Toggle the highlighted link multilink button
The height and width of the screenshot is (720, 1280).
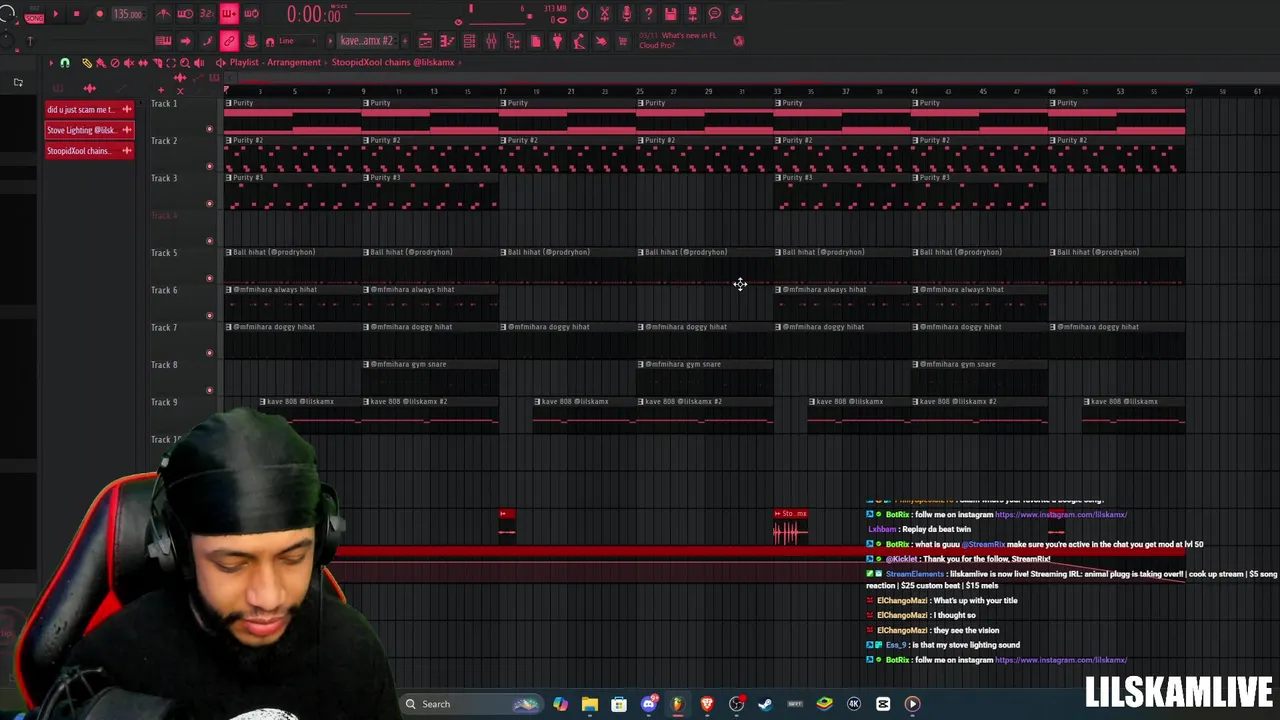click(229, 41)
